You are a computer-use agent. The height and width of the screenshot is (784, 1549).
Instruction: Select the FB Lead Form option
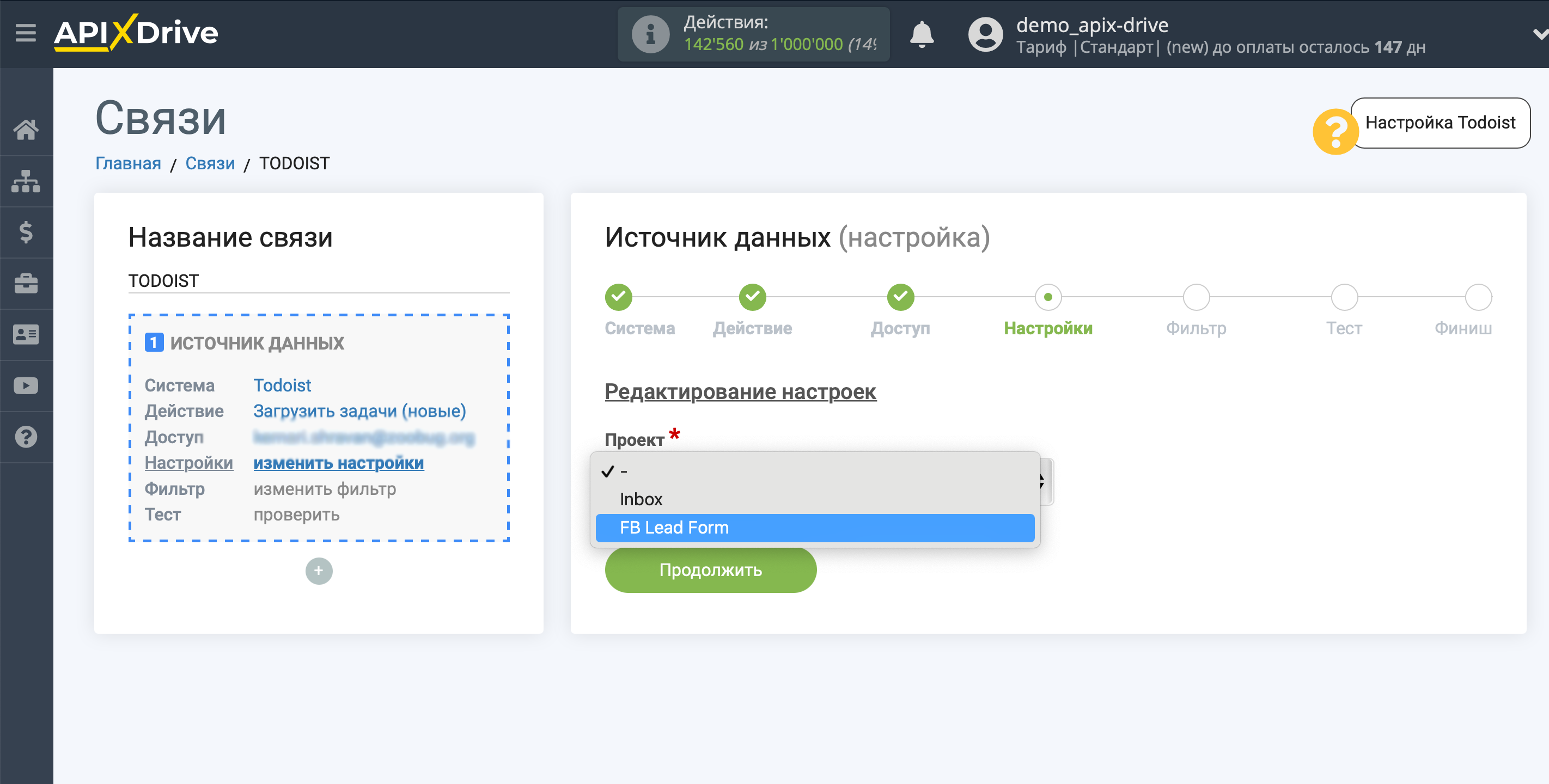pos(815,527)
